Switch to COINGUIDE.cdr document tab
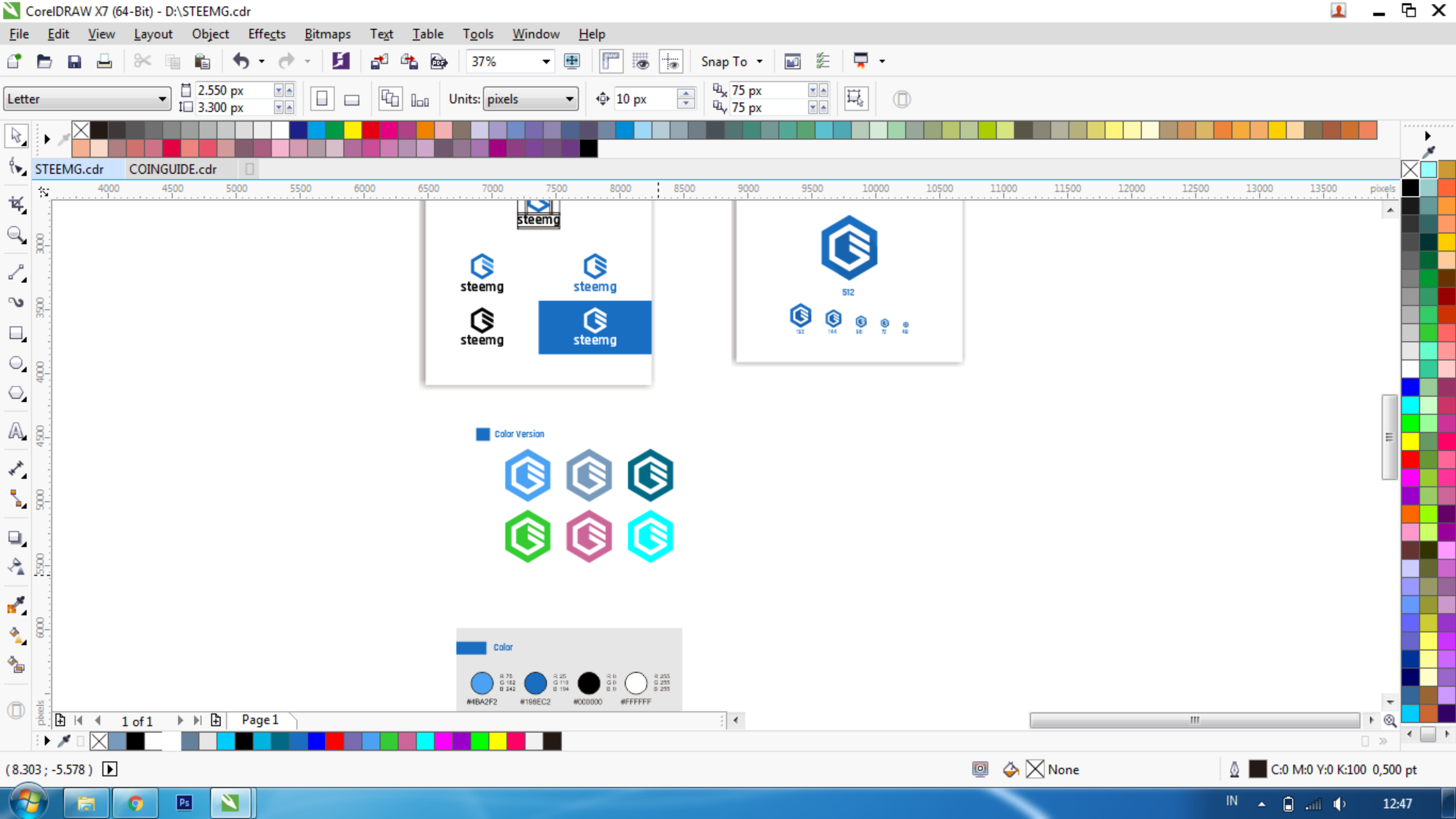Image resolution: width=1456 pixels, height=819 pixels. [x=173, y=169]
